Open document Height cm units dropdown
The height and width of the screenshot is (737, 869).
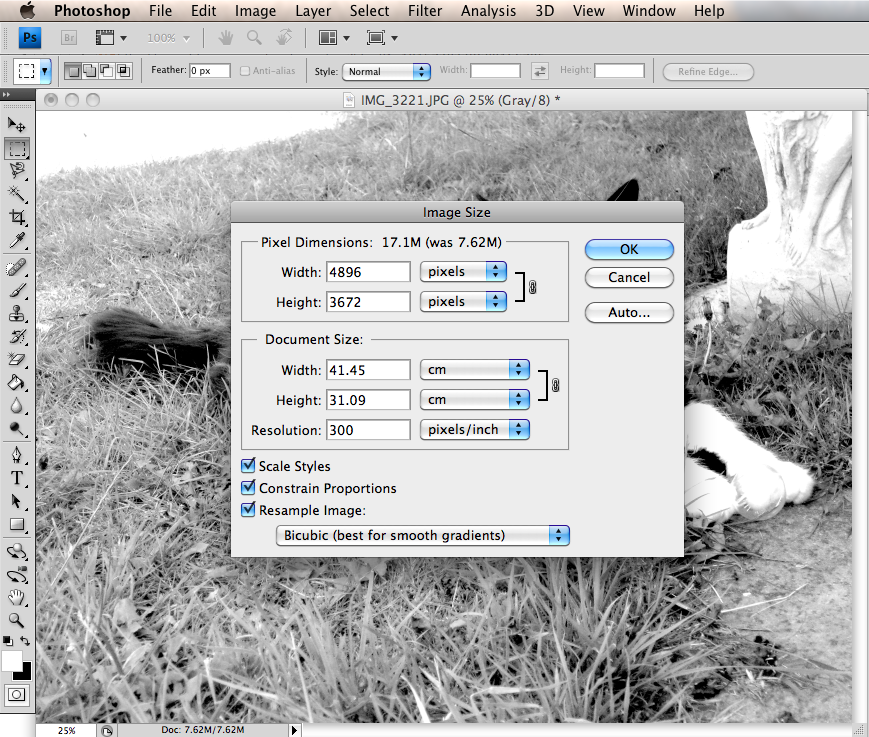pos(475,400)
